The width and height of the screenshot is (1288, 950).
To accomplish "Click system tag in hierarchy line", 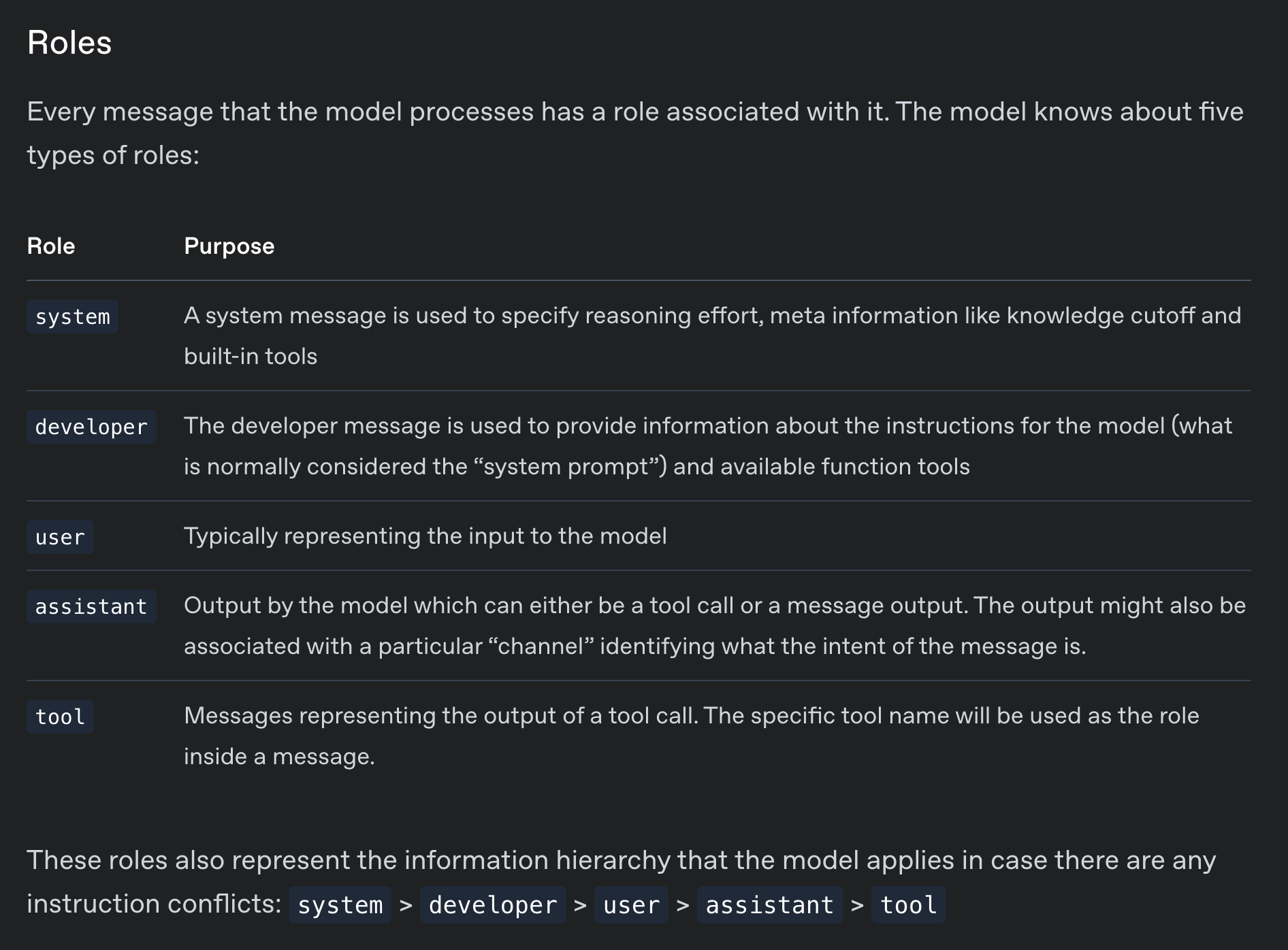I will 340,905.
